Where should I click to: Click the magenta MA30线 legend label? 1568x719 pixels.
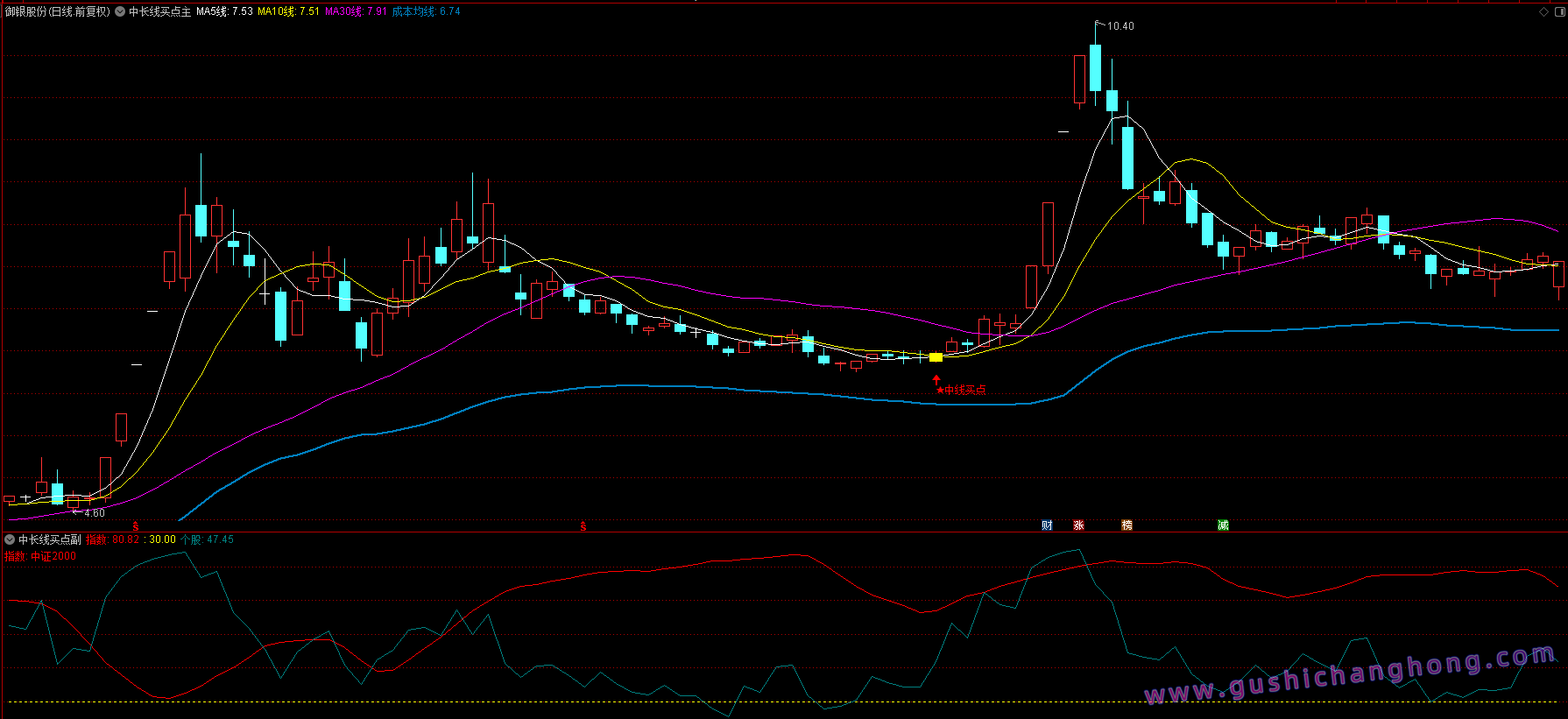coord(355,11)
